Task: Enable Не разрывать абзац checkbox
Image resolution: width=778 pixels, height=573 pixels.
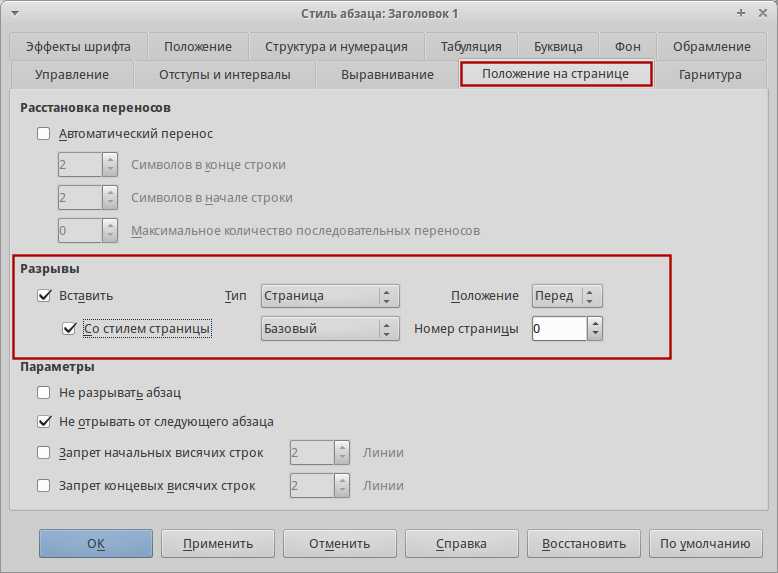Action: coord(44,392)
